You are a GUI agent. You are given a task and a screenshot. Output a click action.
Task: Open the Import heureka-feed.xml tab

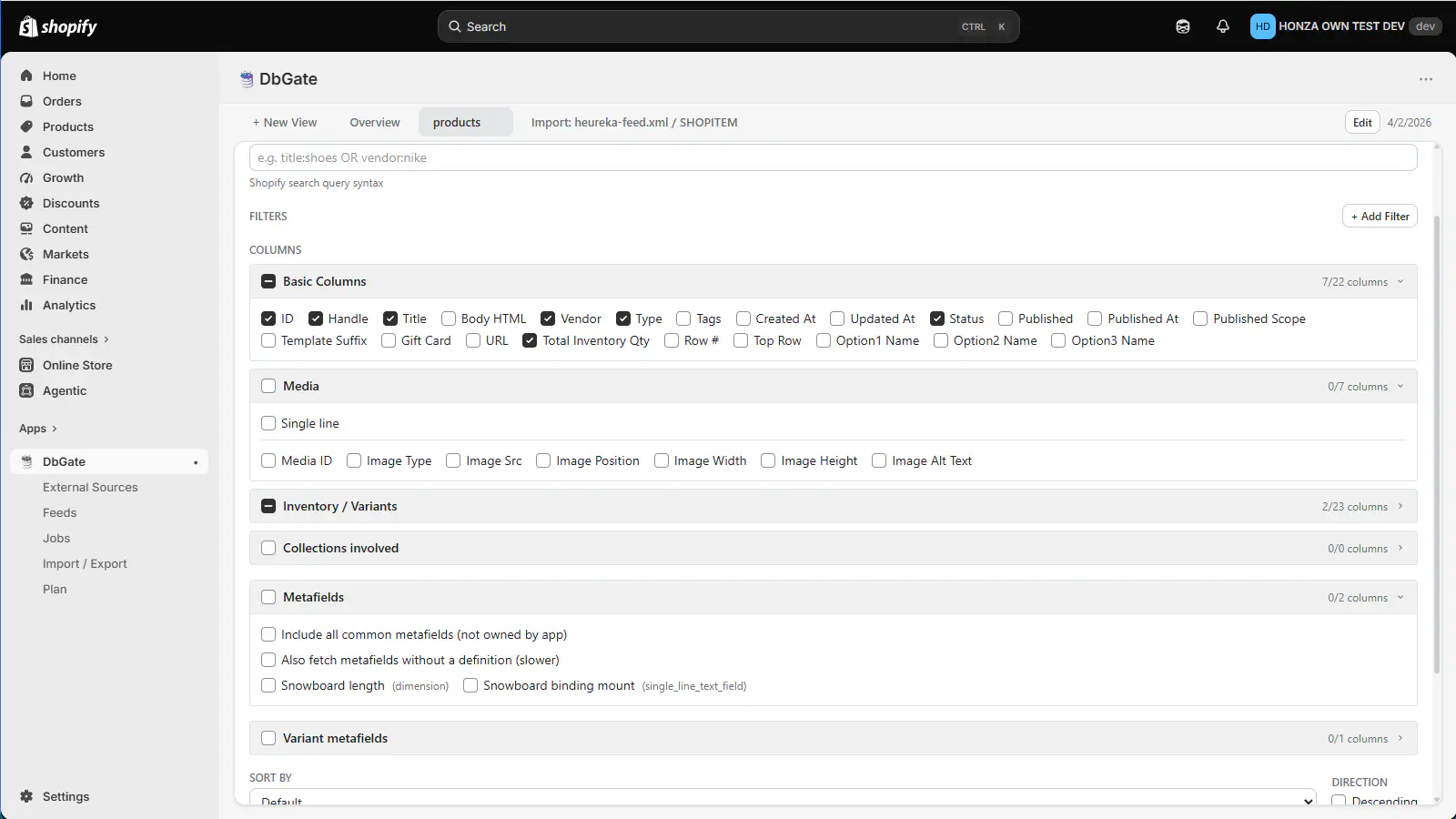click(x=634, y=122)
